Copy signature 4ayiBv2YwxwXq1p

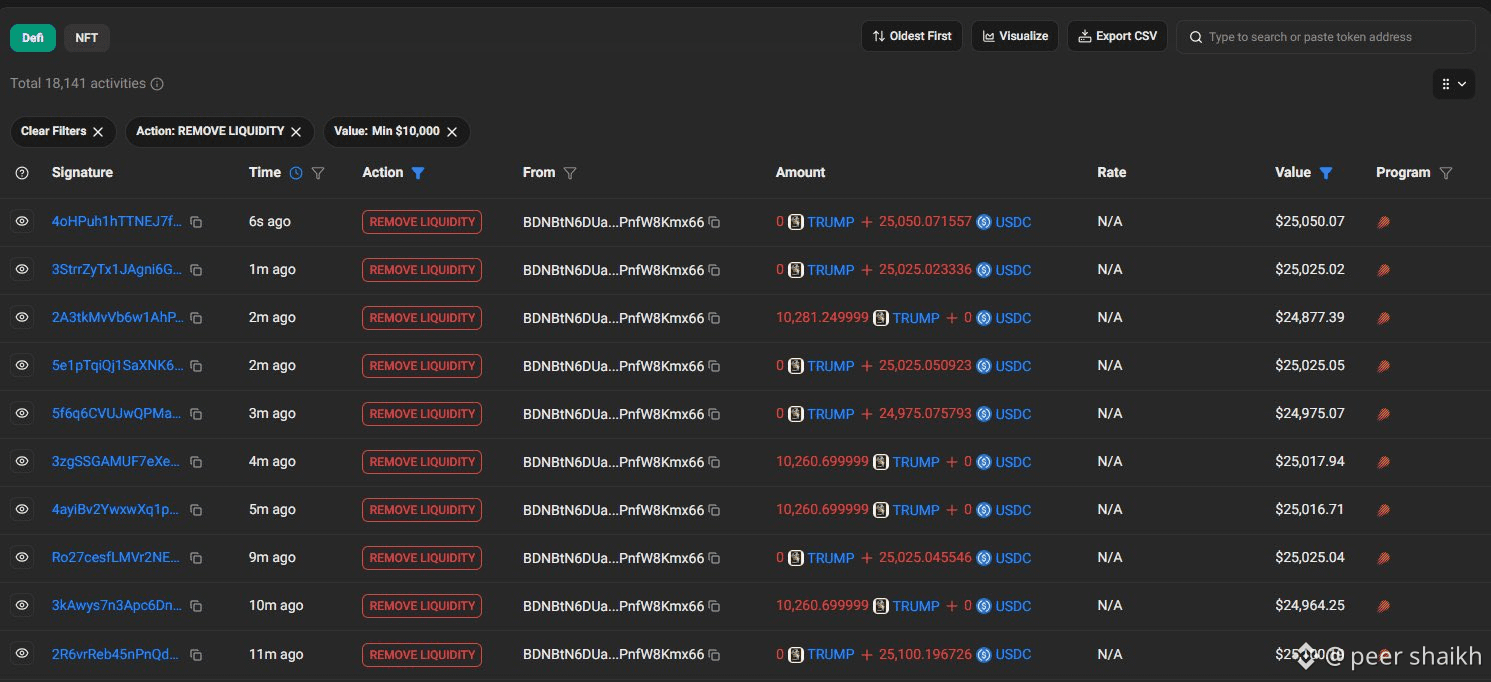196,510
